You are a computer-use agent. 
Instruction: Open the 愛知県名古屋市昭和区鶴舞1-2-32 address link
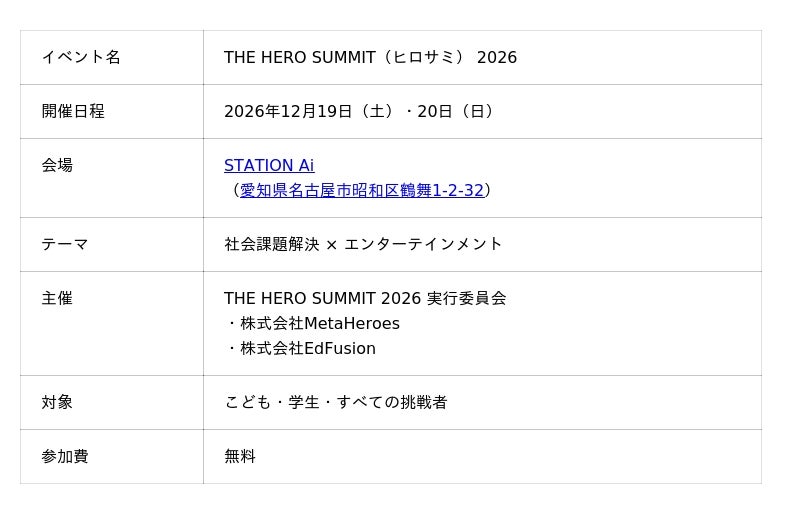click(361, 191)
